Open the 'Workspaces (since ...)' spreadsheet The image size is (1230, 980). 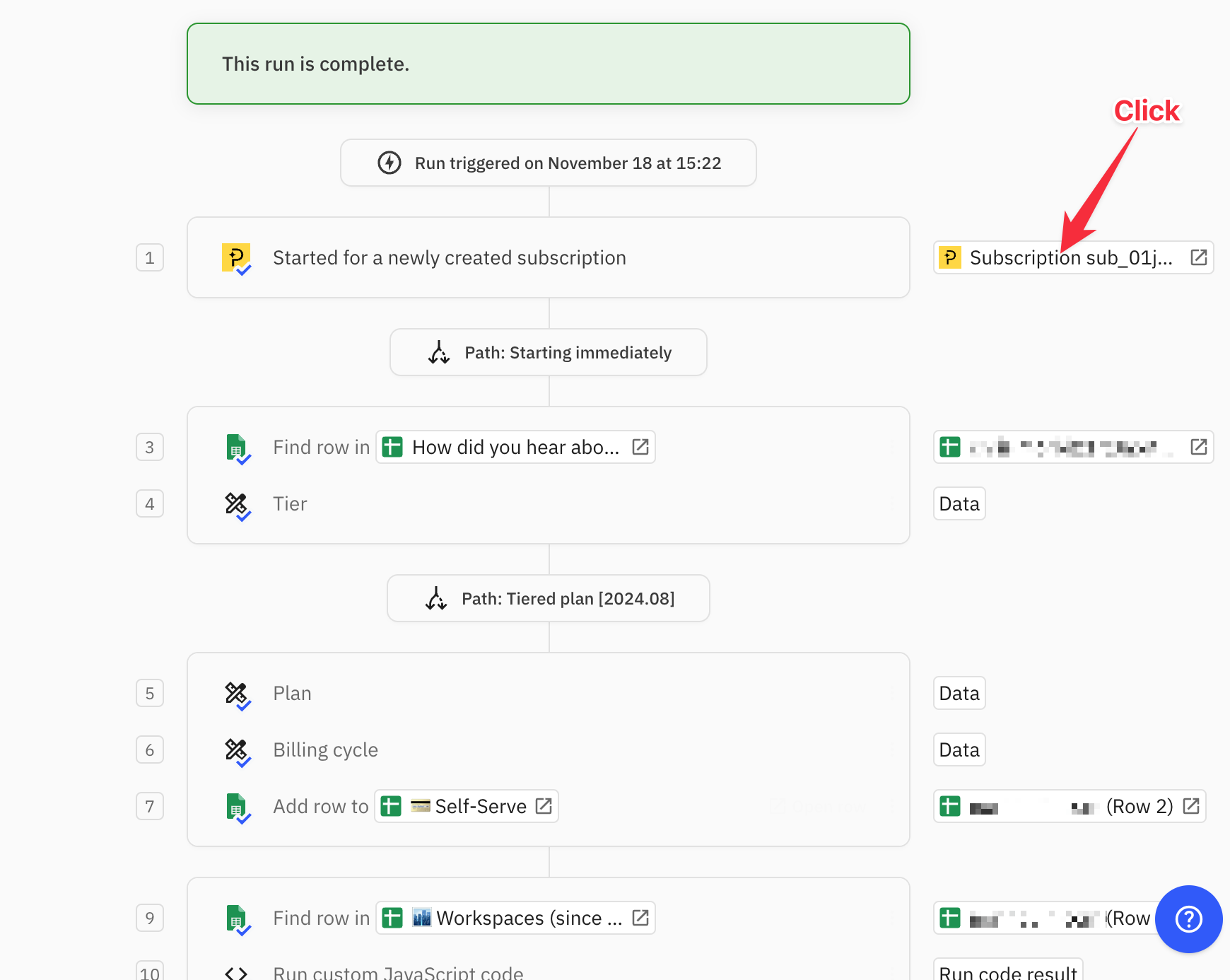click(640, 918)
